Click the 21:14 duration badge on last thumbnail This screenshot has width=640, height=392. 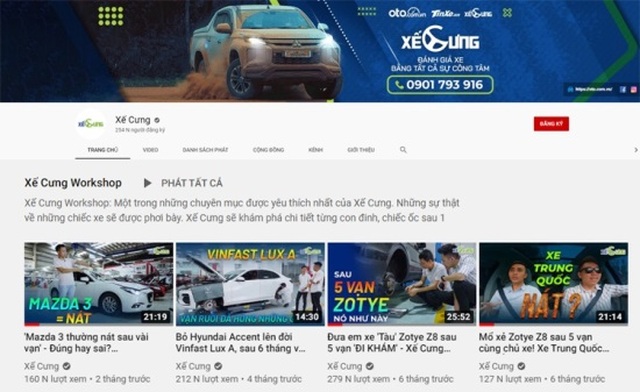click(x=610, y=317)
